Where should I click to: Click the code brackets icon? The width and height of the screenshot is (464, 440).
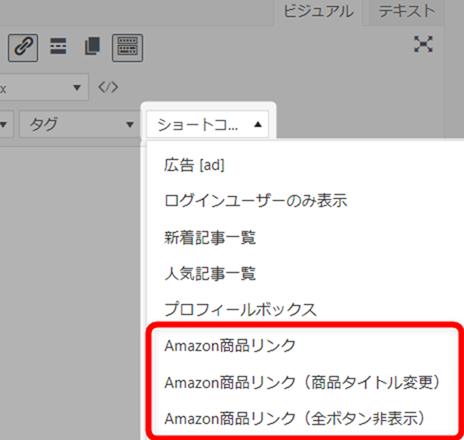click(x=108, y=87)
